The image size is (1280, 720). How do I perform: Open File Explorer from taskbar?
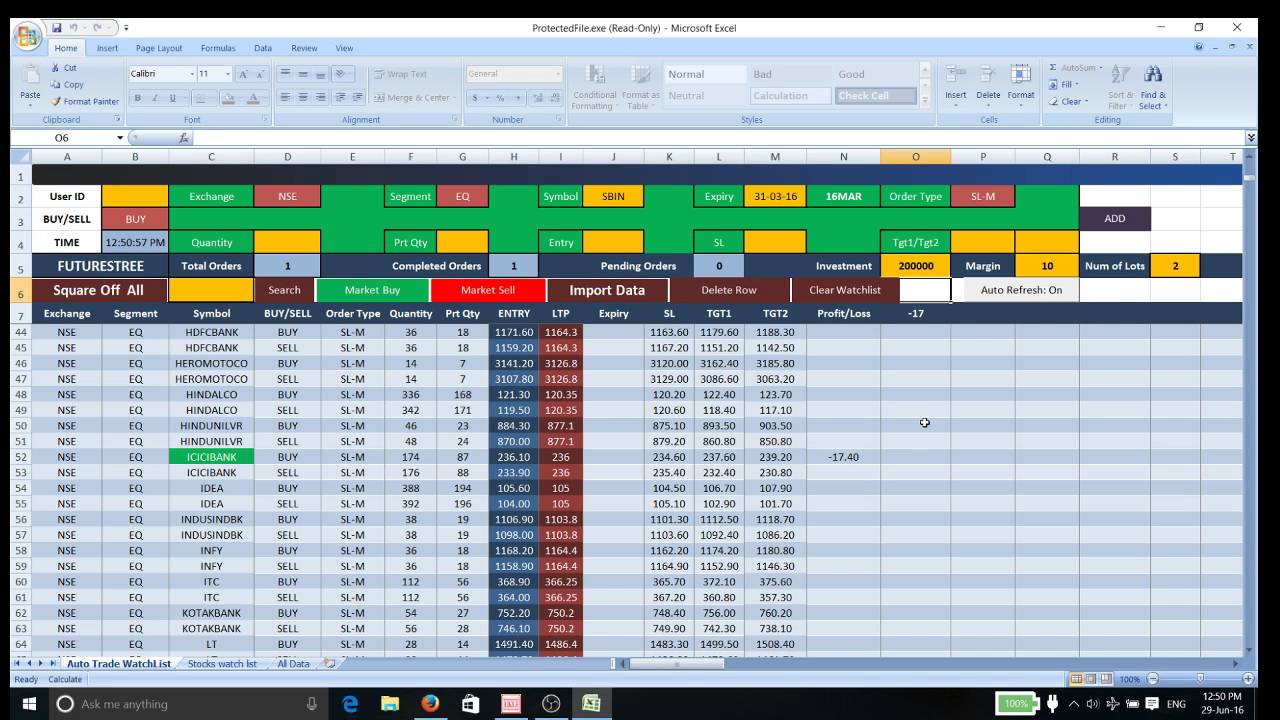(391, 703)
